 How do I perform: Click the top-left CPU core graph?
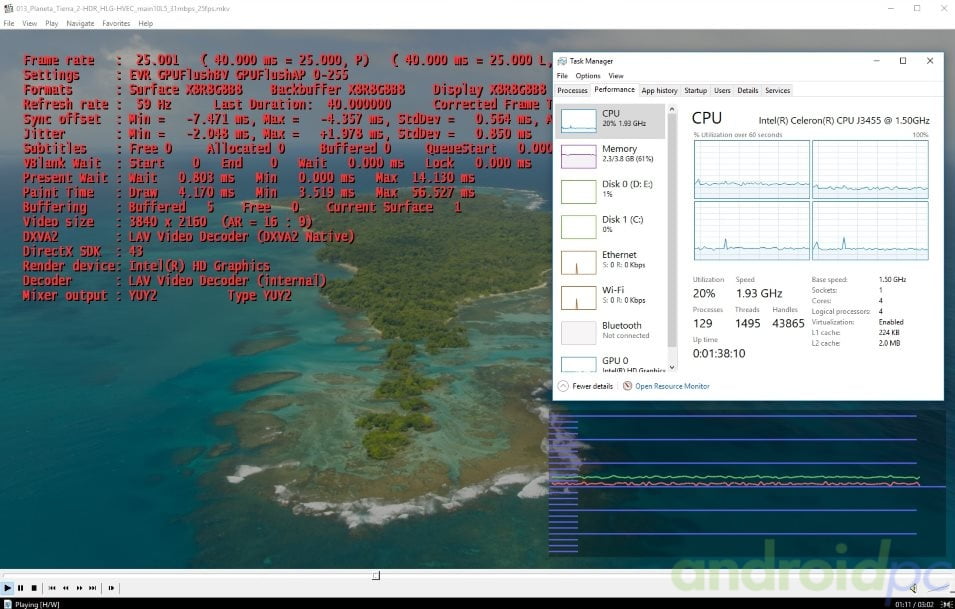pos(752,169)
